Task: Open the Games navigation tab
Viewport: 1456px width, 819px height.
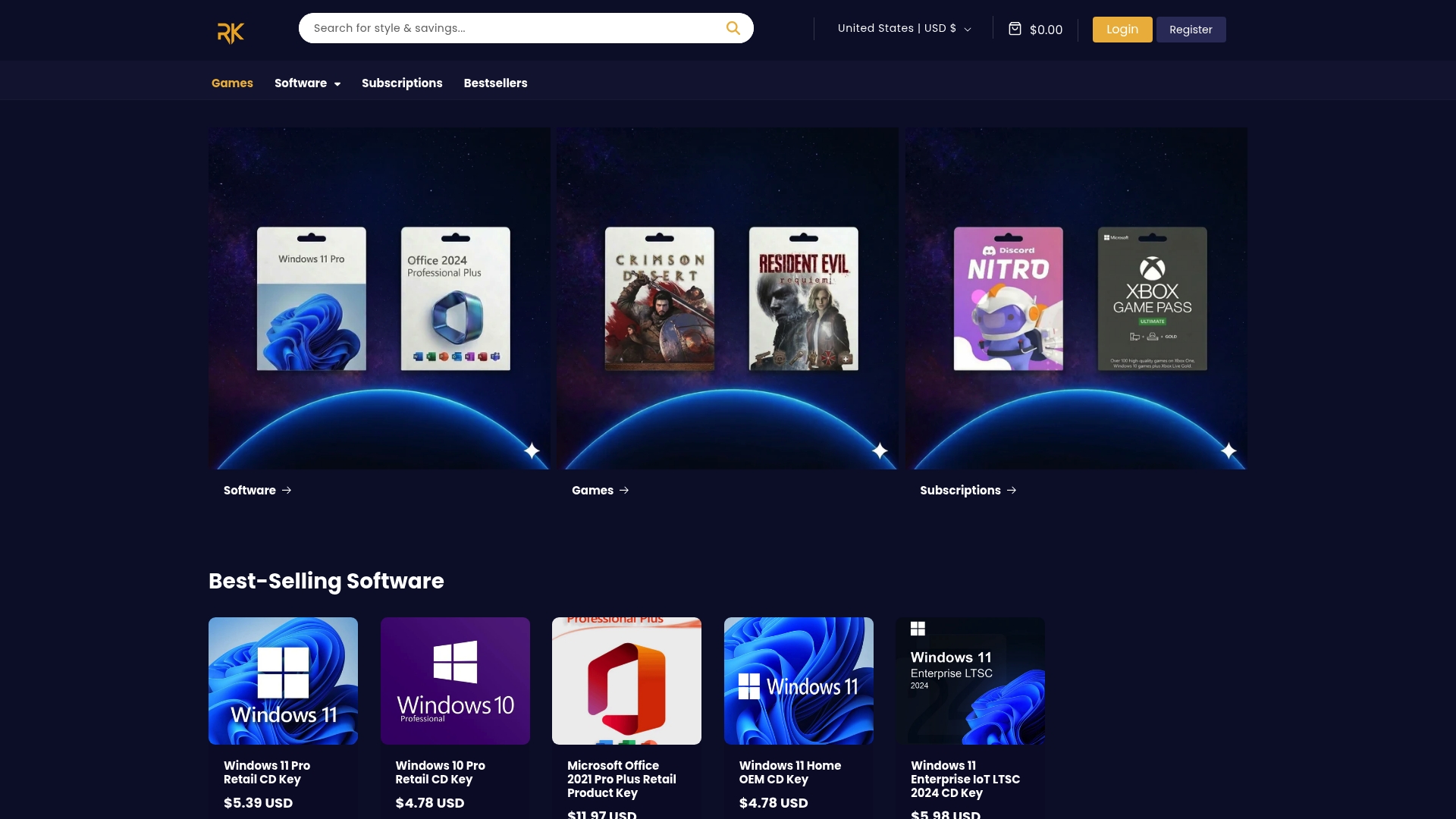Action: (x=232, y=83)
